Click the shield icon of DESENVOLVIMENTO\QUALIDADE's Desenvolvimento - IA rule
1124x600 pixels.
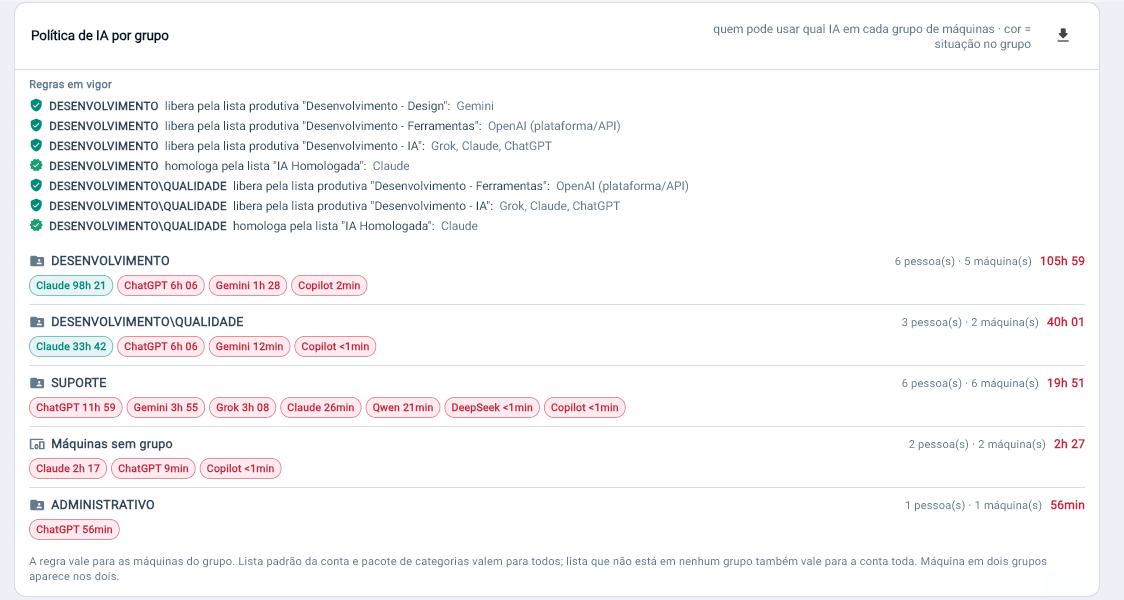coord(36,206)
